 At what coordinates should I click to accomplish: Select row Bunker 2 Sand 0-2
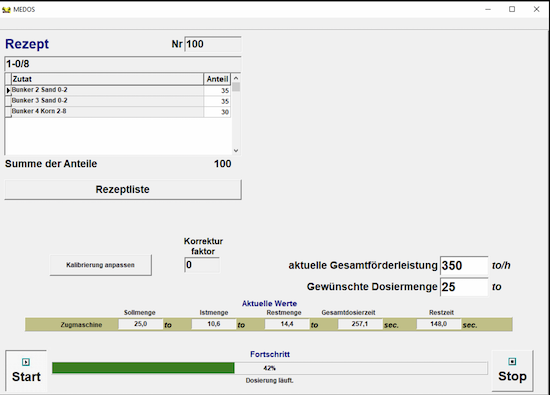tap(118, 91)
